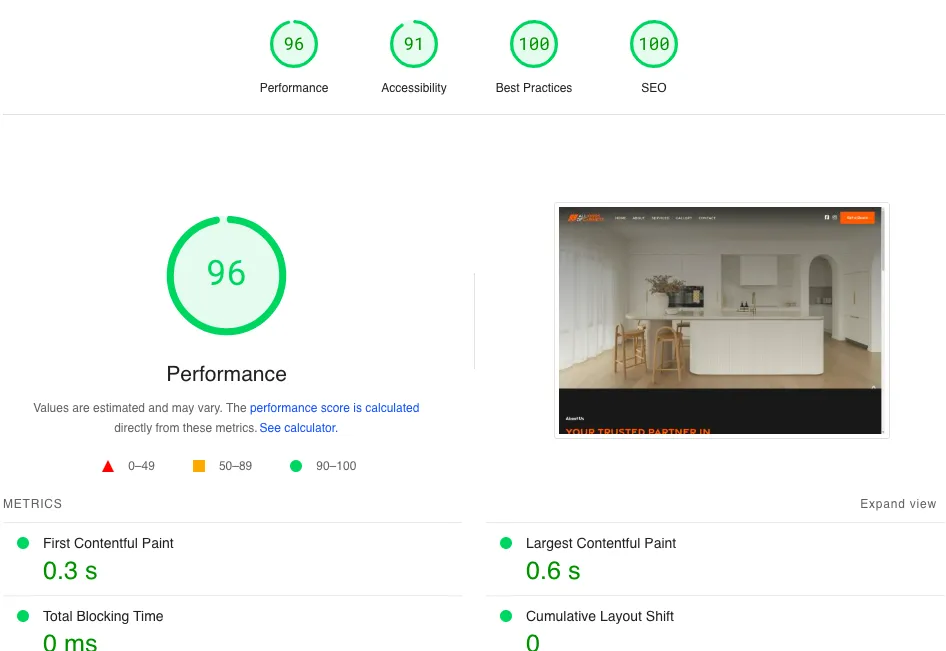Click green status dot beside Largest Contentful Paint

click(x=506, y=543)
